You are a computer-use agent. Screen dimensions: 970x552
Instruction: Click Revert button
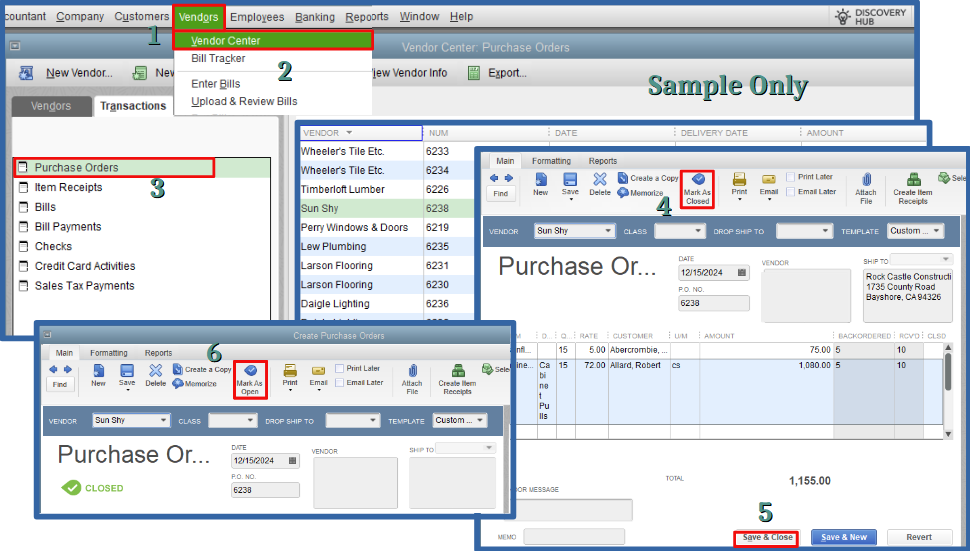pos(919,537)
